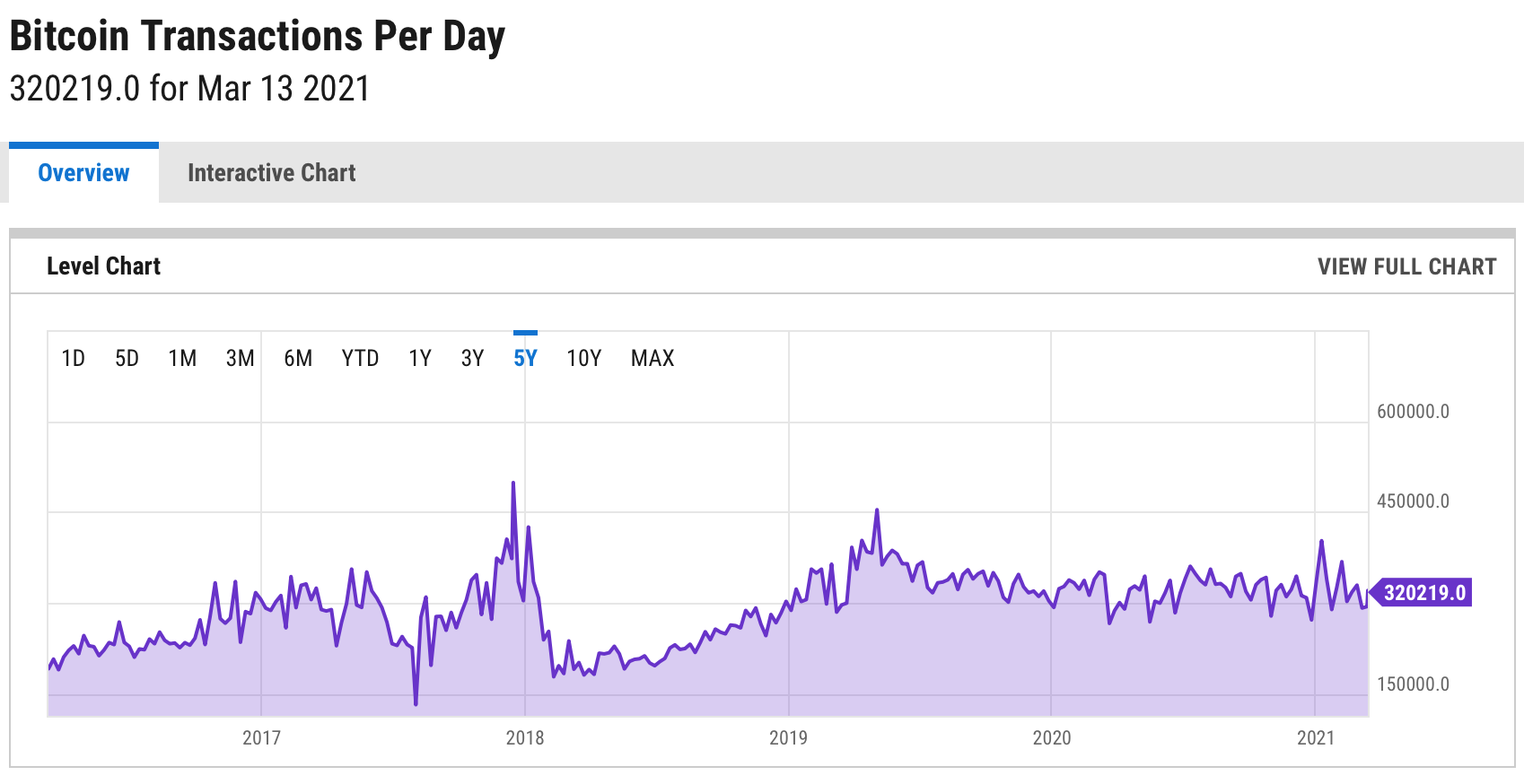1524x784 pixels.
Task: Choose the 1M time range
Action: [182, 359]
